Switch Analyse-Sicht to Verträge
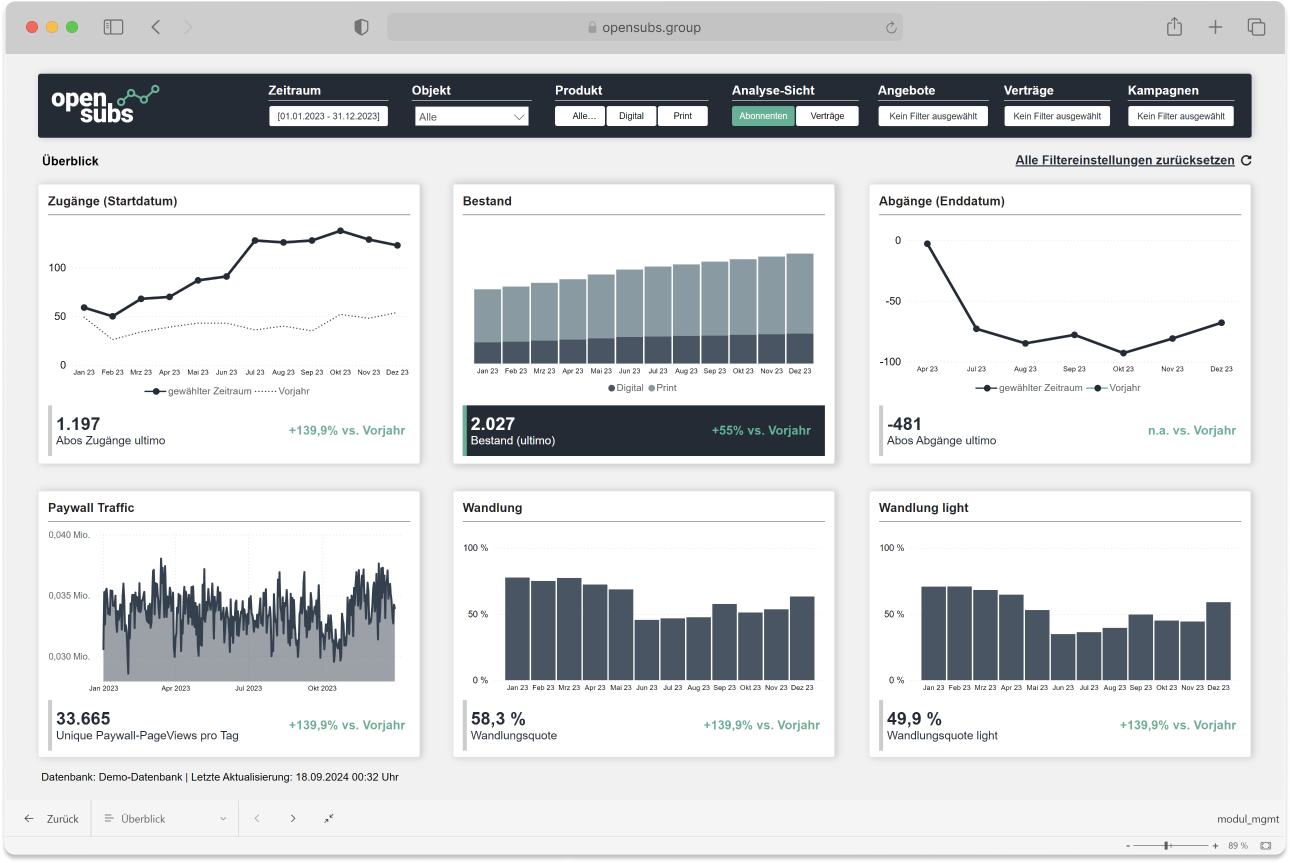Image resolution: width=1290 pixels, height=863 pixels. (827, 116)
